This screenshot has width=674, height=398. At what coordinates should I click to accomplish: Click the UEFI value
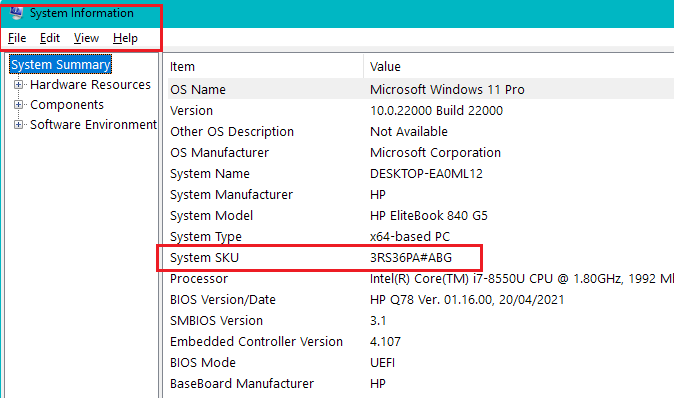[x=382, y=363]
